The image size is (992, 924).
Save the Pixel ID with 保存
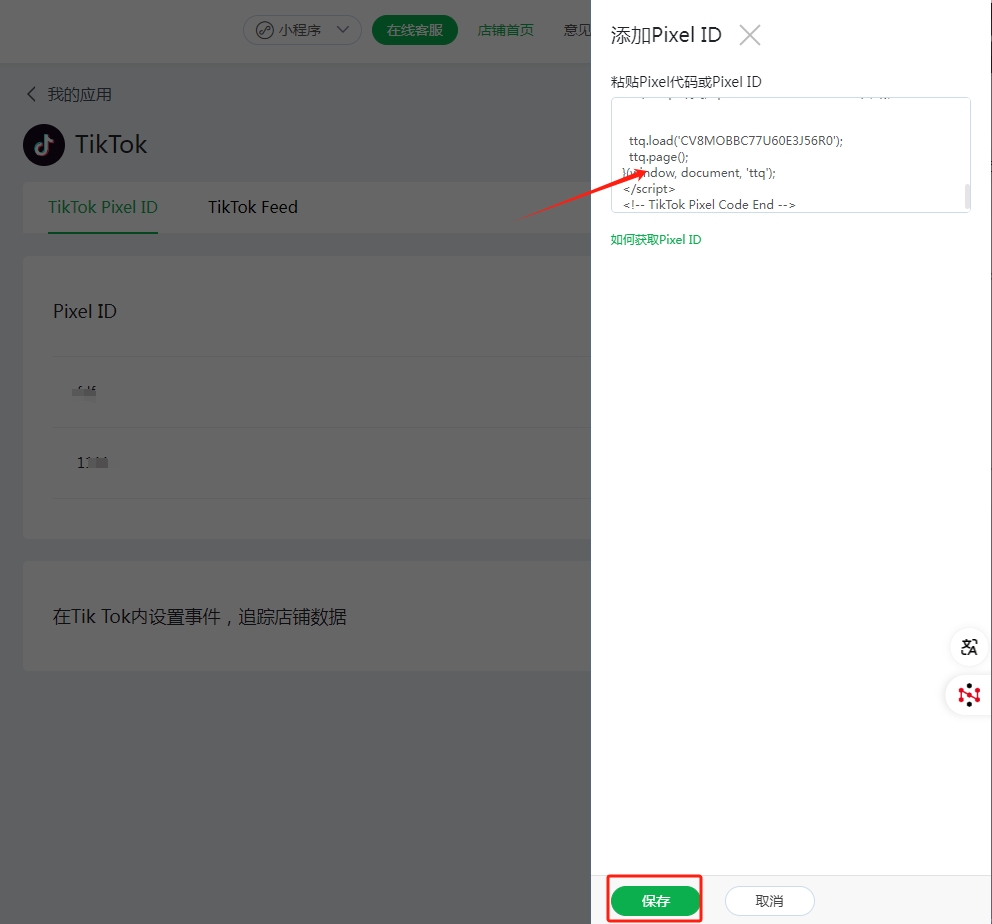655,901
